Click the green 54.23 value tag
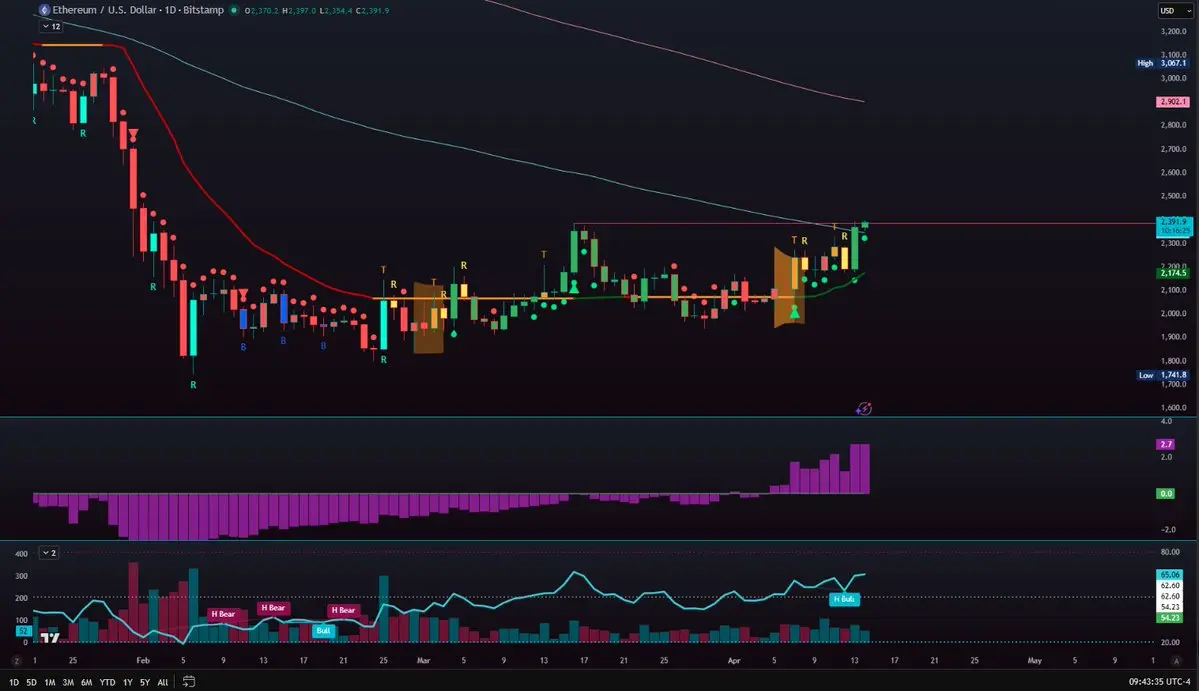Image resolution: width=1199 pixels, height=691 pixels. tap(1170, 618)
